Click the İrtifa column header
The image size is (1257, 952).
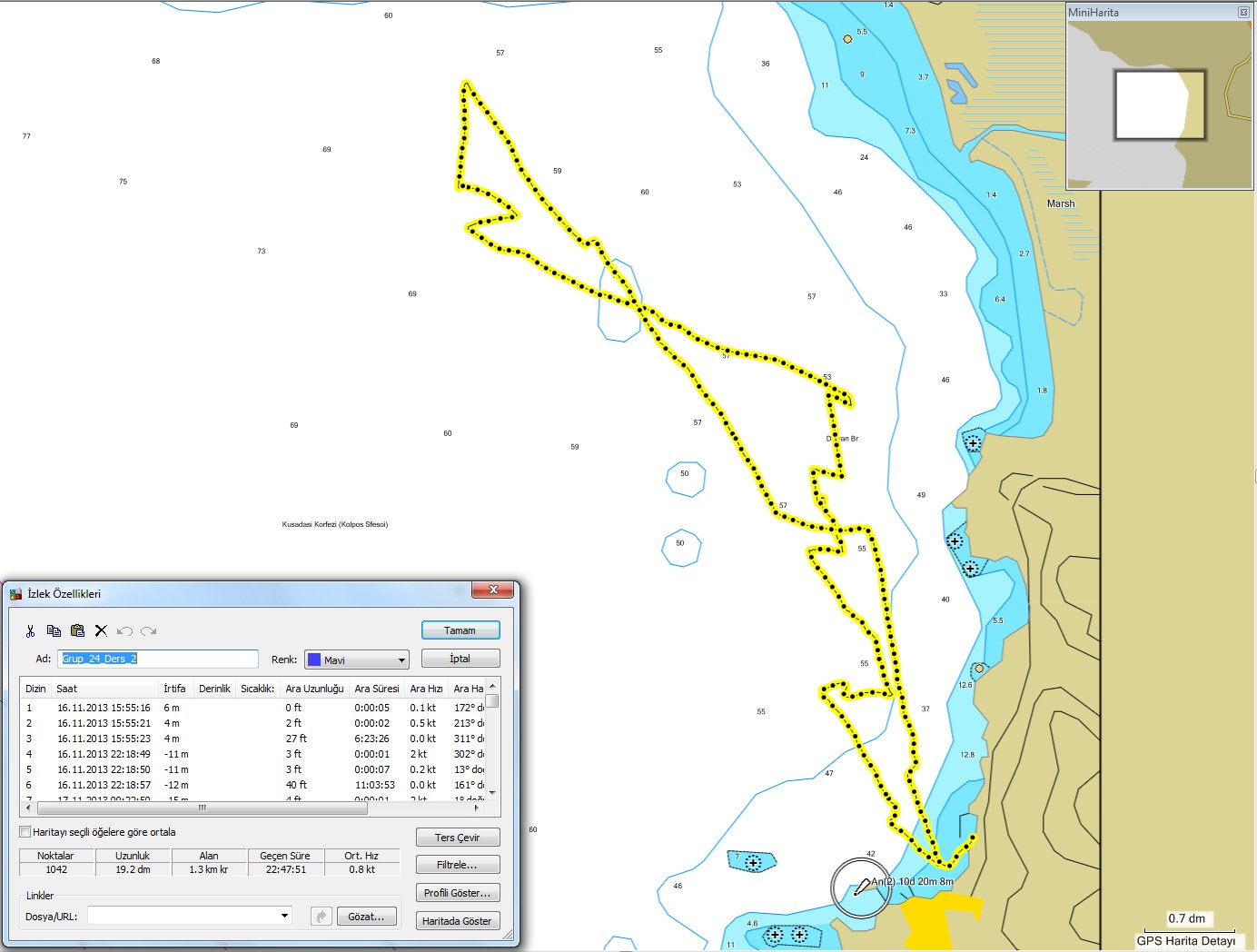click(x=176, y=689)
